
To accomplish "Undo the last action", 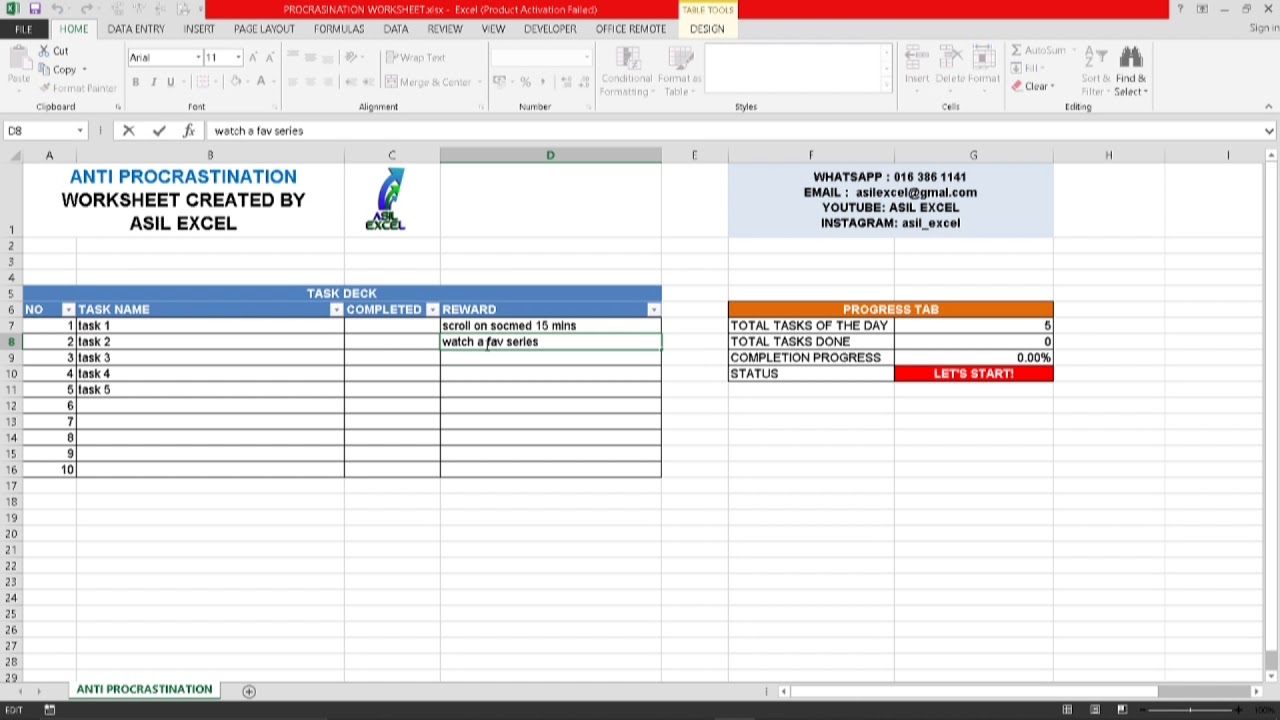I will click(x=58, y=9).
